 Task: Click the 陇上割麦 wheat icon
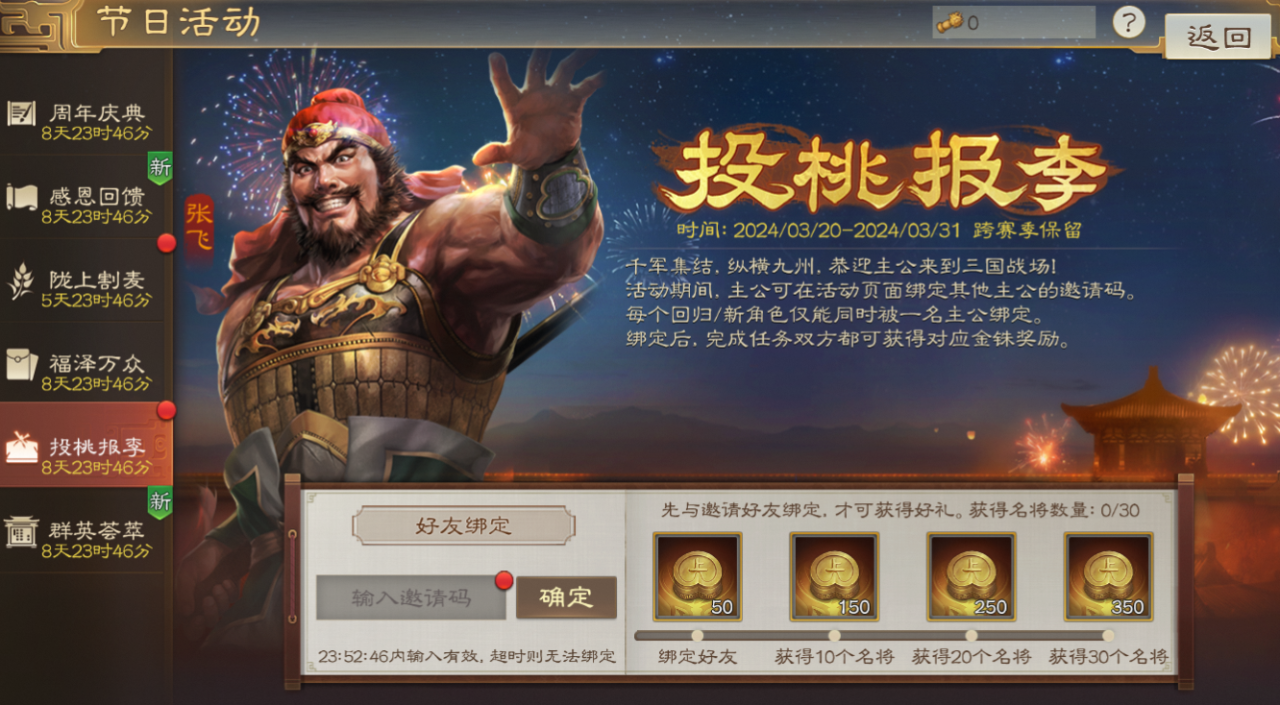coord(20,281)
